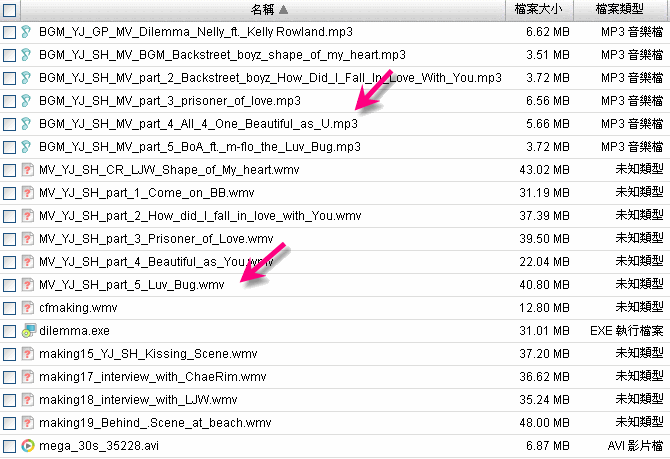Check the box for How_Did_I_Fall_In_Love_With_You.mp3

pyautogui.click(x=9, y=78)
